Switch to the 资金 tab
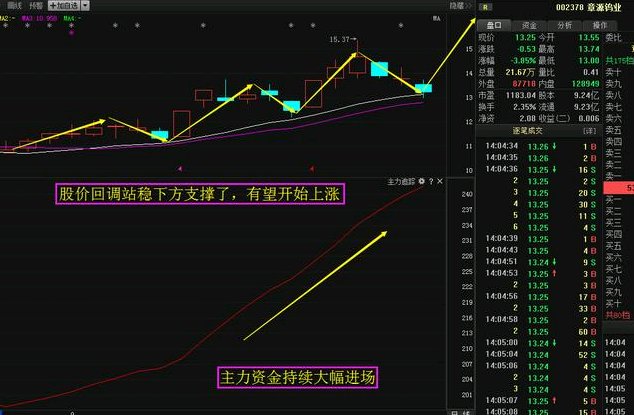The height and width of the screenshot is (415, 634). point(529,25)
